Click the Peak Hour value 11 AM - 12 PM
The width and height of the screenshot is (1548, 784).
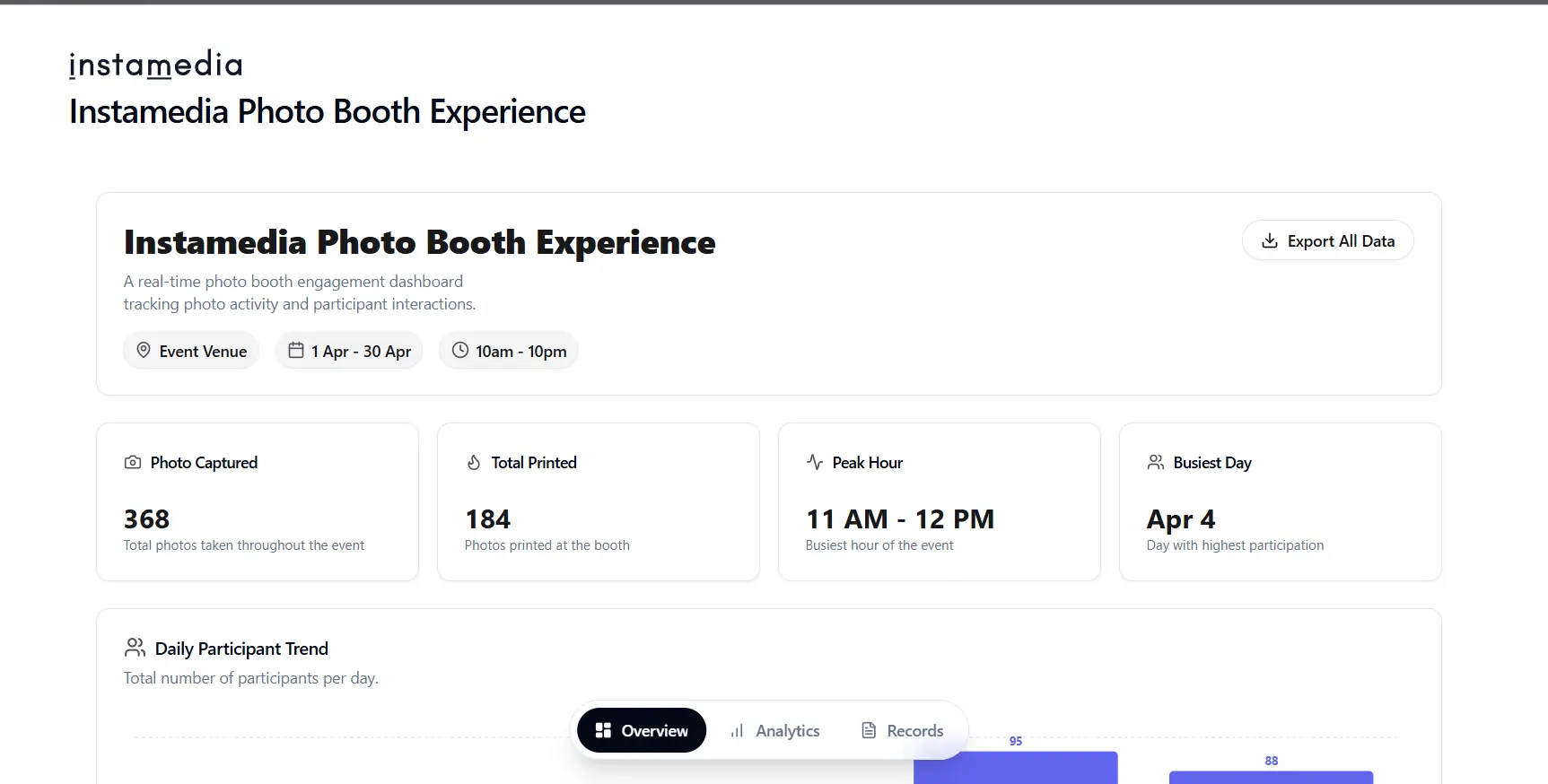click(x=900, y=519)
